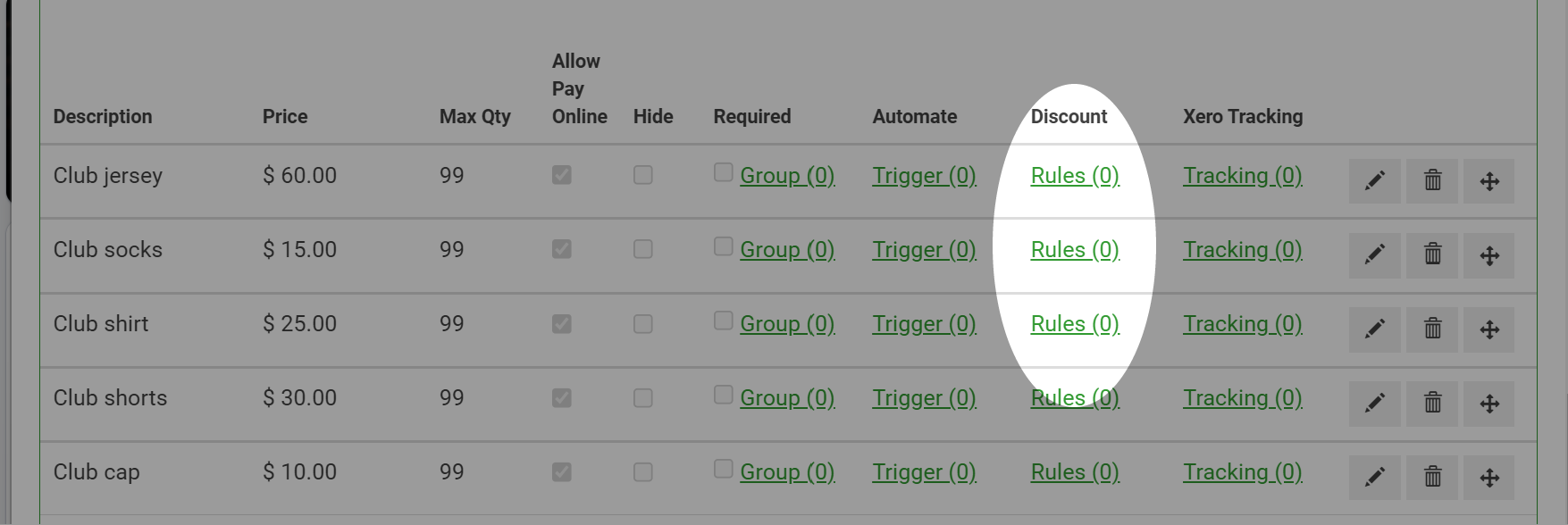Open Rules (0) discount link for Club jersey
Screen dimensions: 1568x525
point(1075,176)
